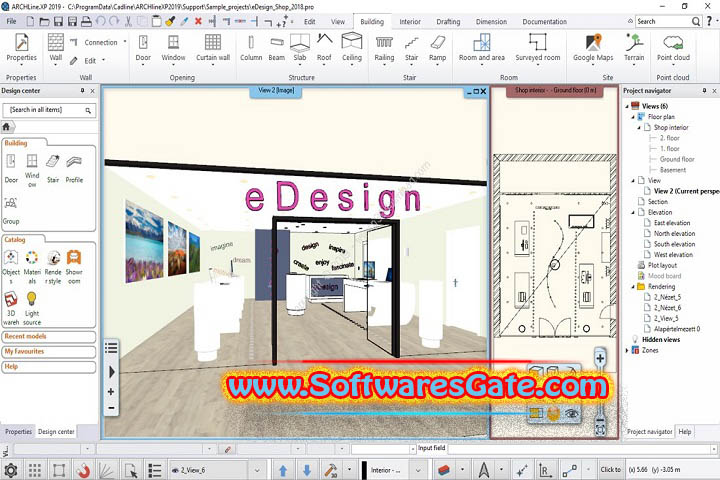Toggle the list panel button in 3D view
The height and width of the screenshot is (480, 720).
(x=111, y=347)
